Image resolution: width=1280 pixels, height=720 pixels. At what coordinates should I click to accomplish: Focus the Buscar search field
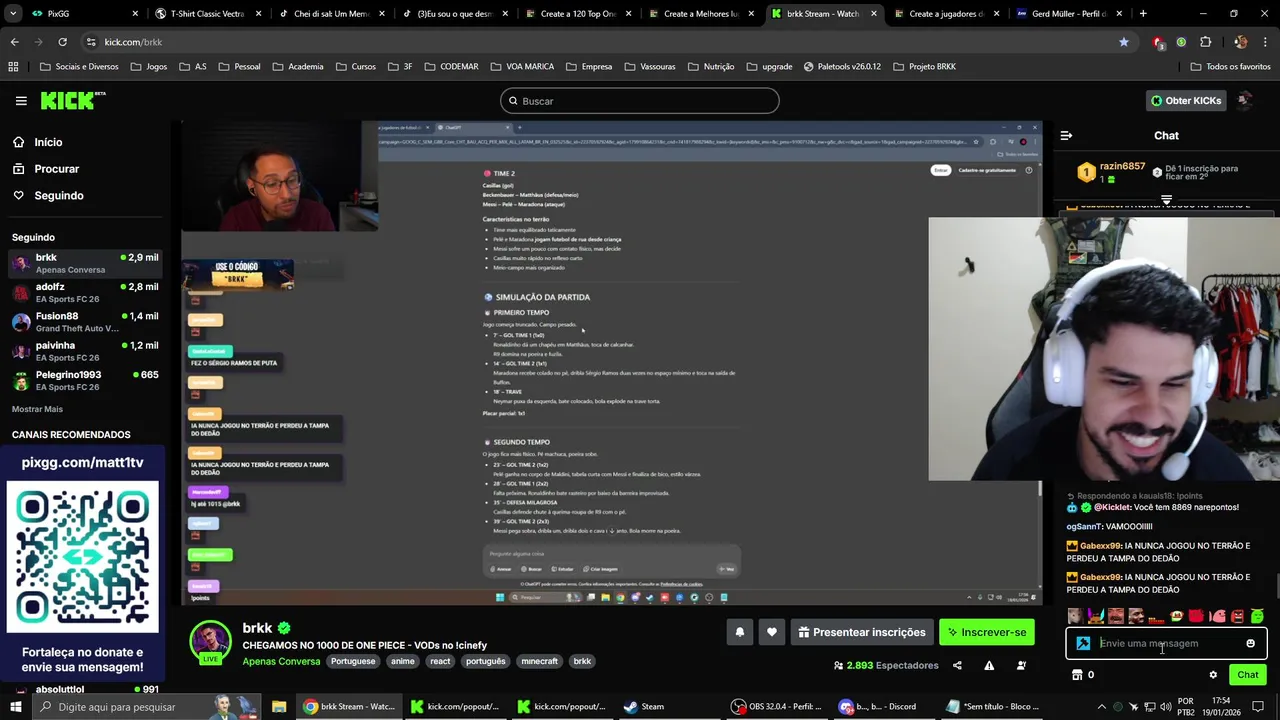[x=640, y=101]
